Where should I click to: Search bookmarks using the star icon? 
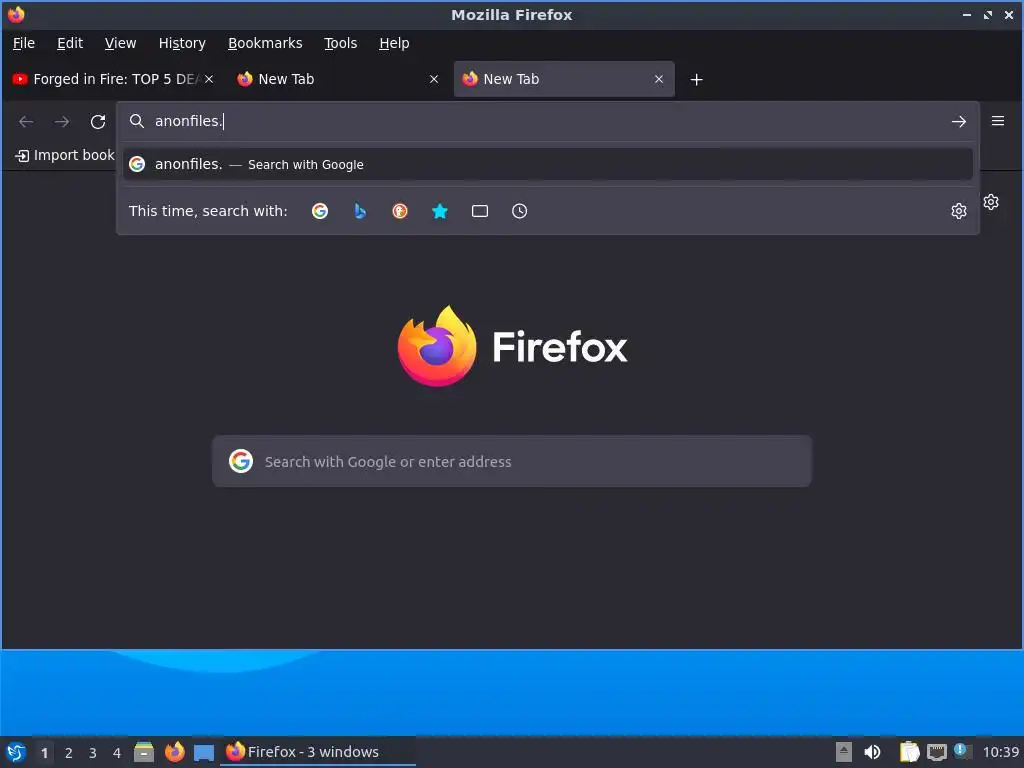coord(440,211)
